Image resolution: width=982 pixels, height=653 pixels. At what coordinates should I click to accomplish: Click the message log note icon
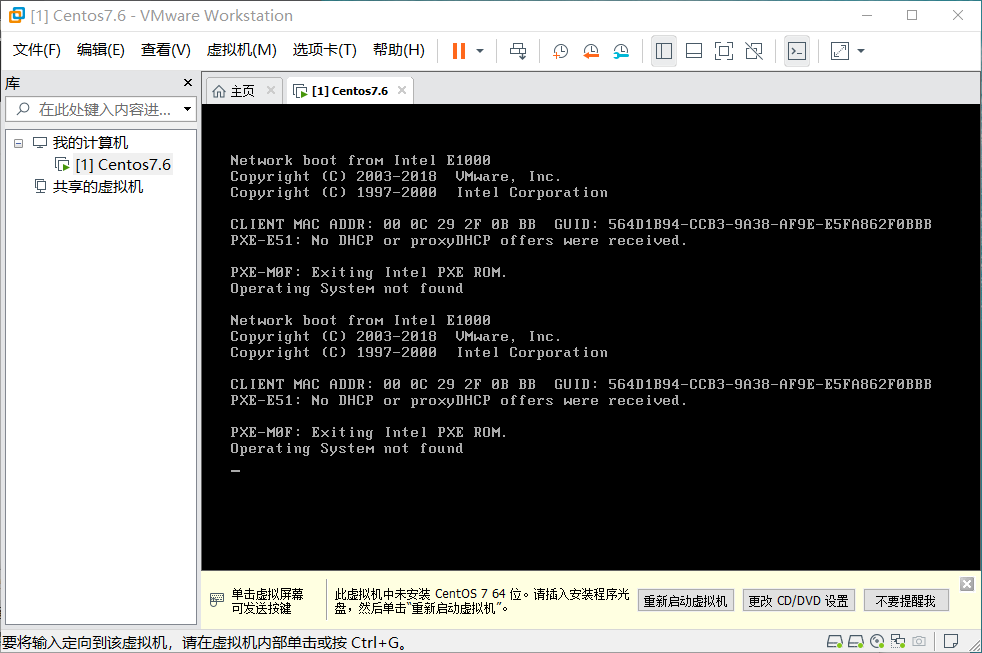pyautogui.click(x=951, y=641)
